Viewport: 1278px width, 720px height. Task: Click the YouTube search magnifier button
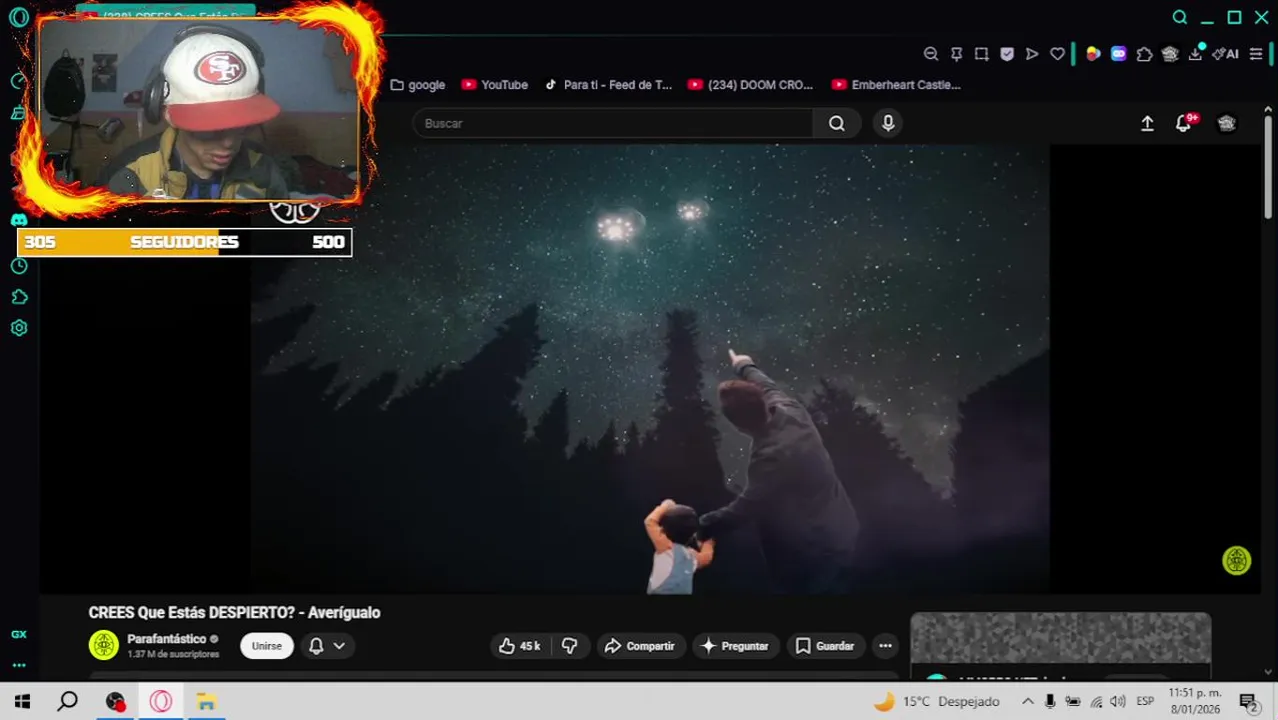pyautogui.click(x=837, y=123)
